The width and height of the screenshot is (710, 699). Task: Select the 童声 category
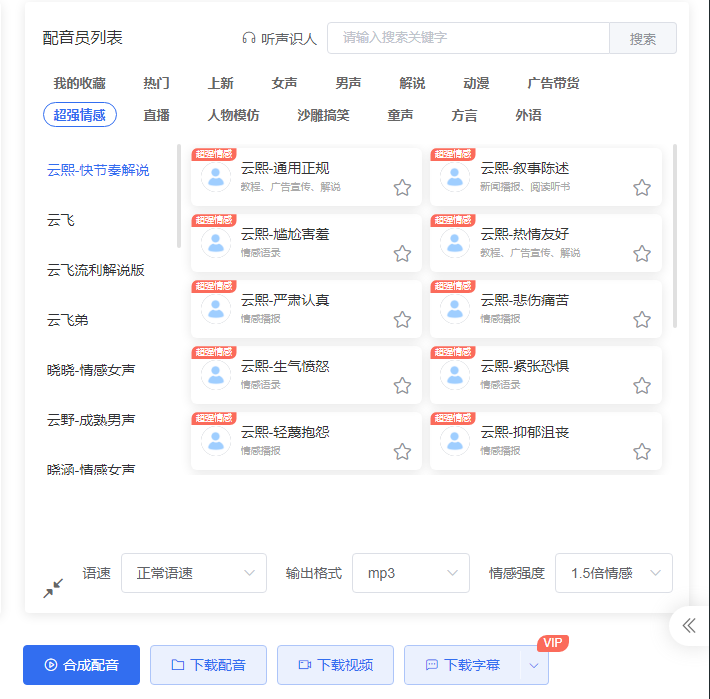tap(400, 115)
